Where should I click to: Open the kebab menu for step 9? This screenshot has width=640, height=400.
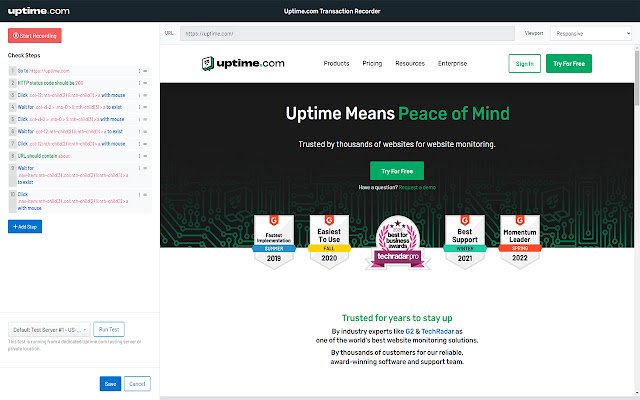(x=139, y=168)
